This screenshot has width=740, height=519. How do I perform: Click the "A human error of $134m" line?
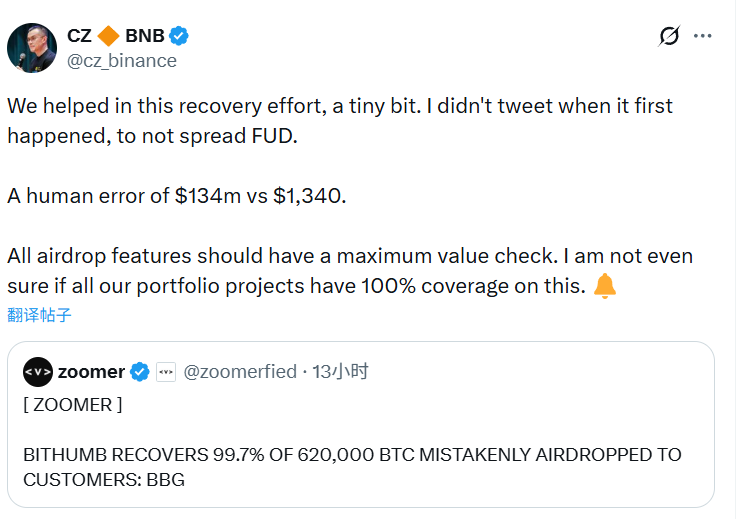click(176, 196)
